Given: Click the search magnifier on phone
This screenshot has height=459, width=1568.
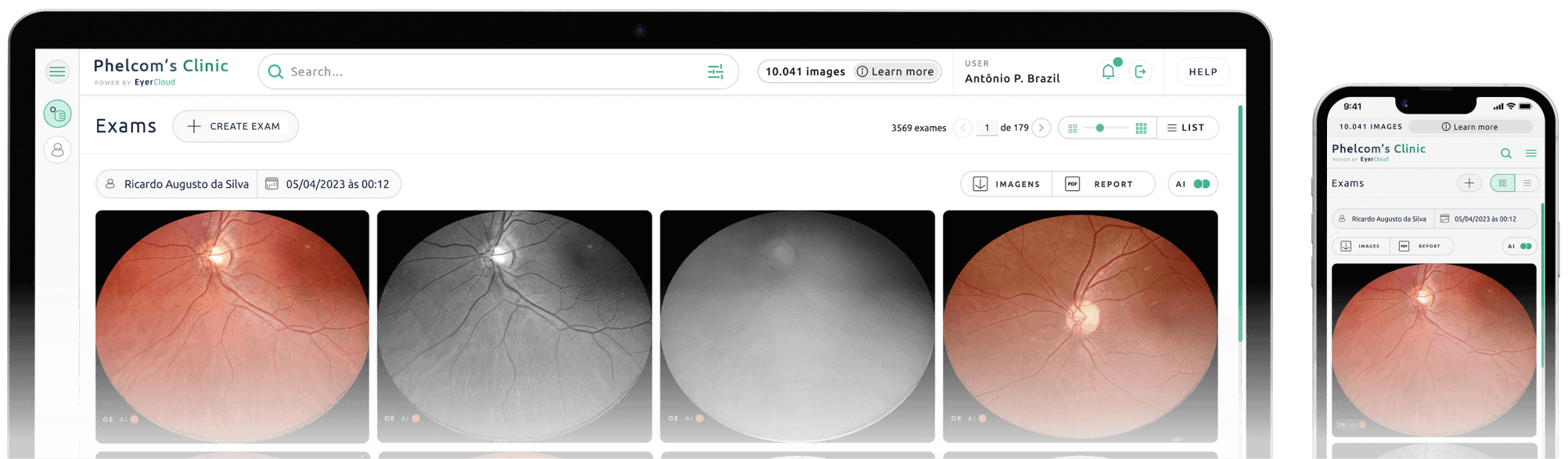Looking at the screenshot, I should point(1505,154).
